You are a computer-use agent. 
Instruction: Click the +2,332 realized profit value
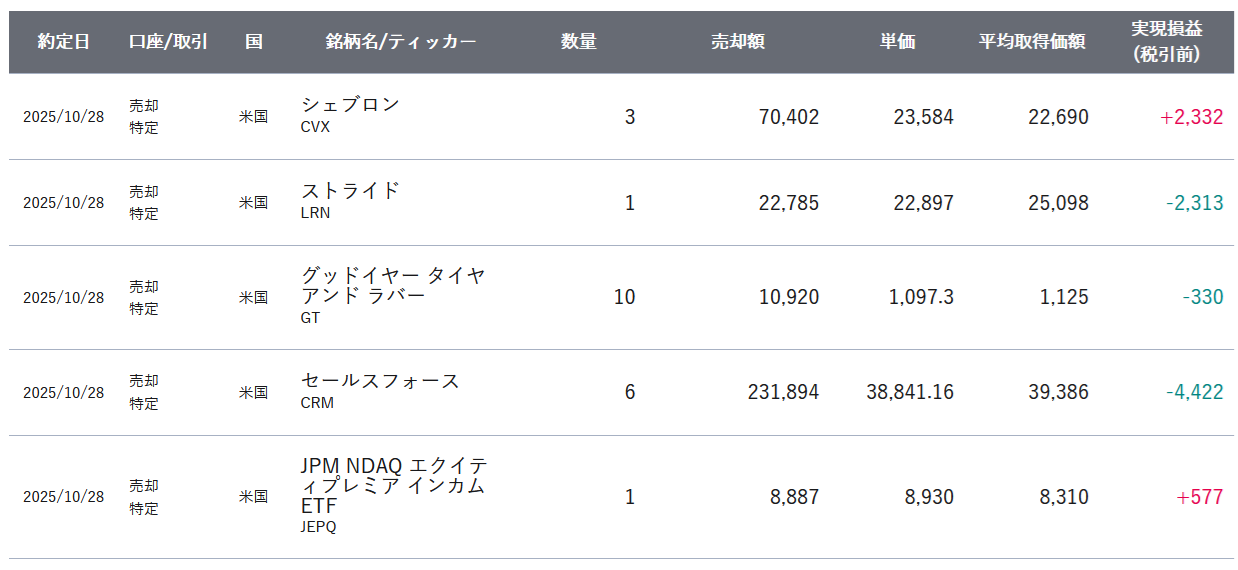click(1191, 117)
